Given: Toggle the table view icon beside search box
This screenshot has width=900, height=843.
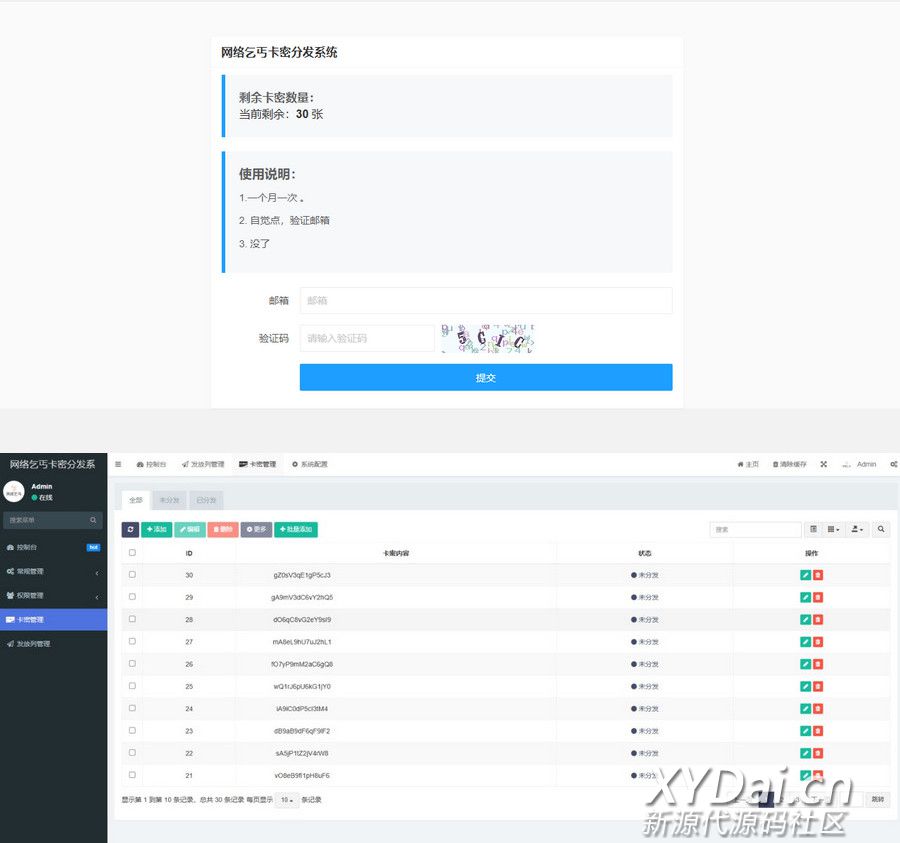Looking at the screenshot, I should tap(813, 529).
